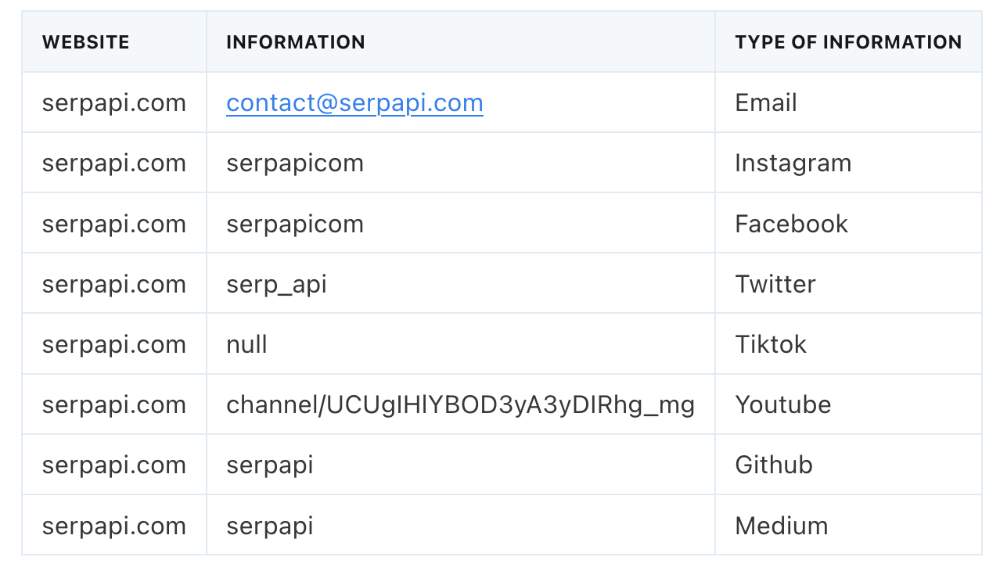Click serpapi in the Medium row
Viewport: 1000px width, 582px height.
coord(270,527)
